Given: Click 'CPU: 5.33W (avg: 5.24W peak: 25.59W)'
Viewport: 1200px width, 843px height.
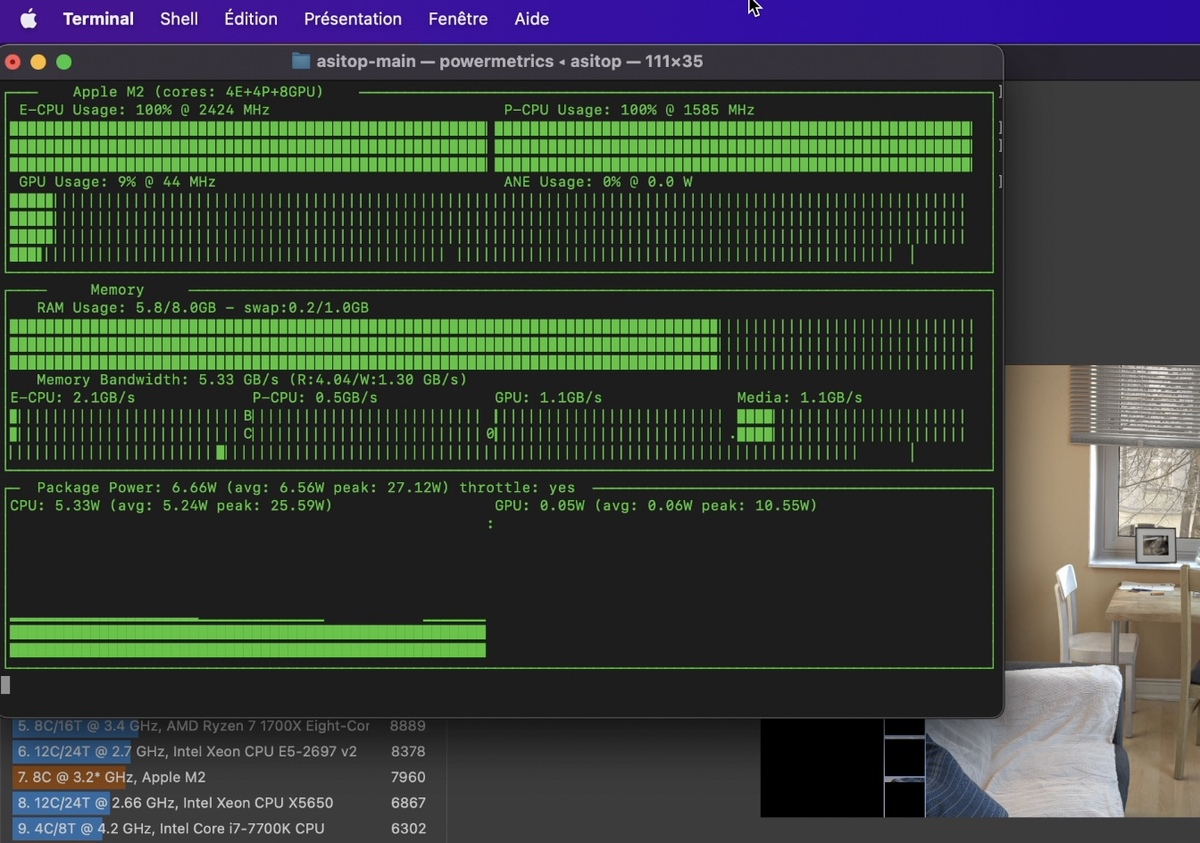Looking at the screenshot, I should 171,506.
